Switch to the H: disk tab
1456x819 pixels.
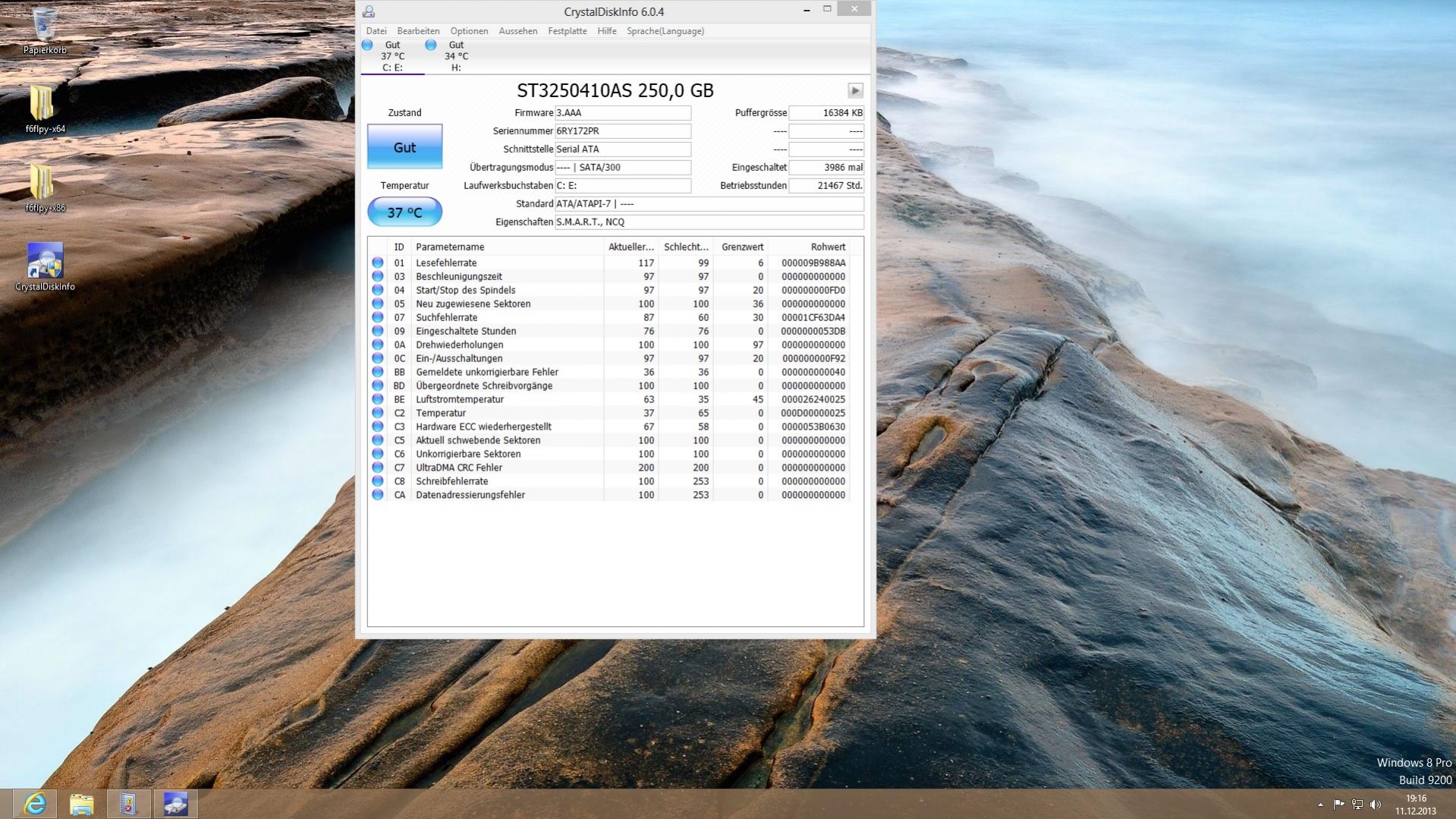tap(456, 56)
